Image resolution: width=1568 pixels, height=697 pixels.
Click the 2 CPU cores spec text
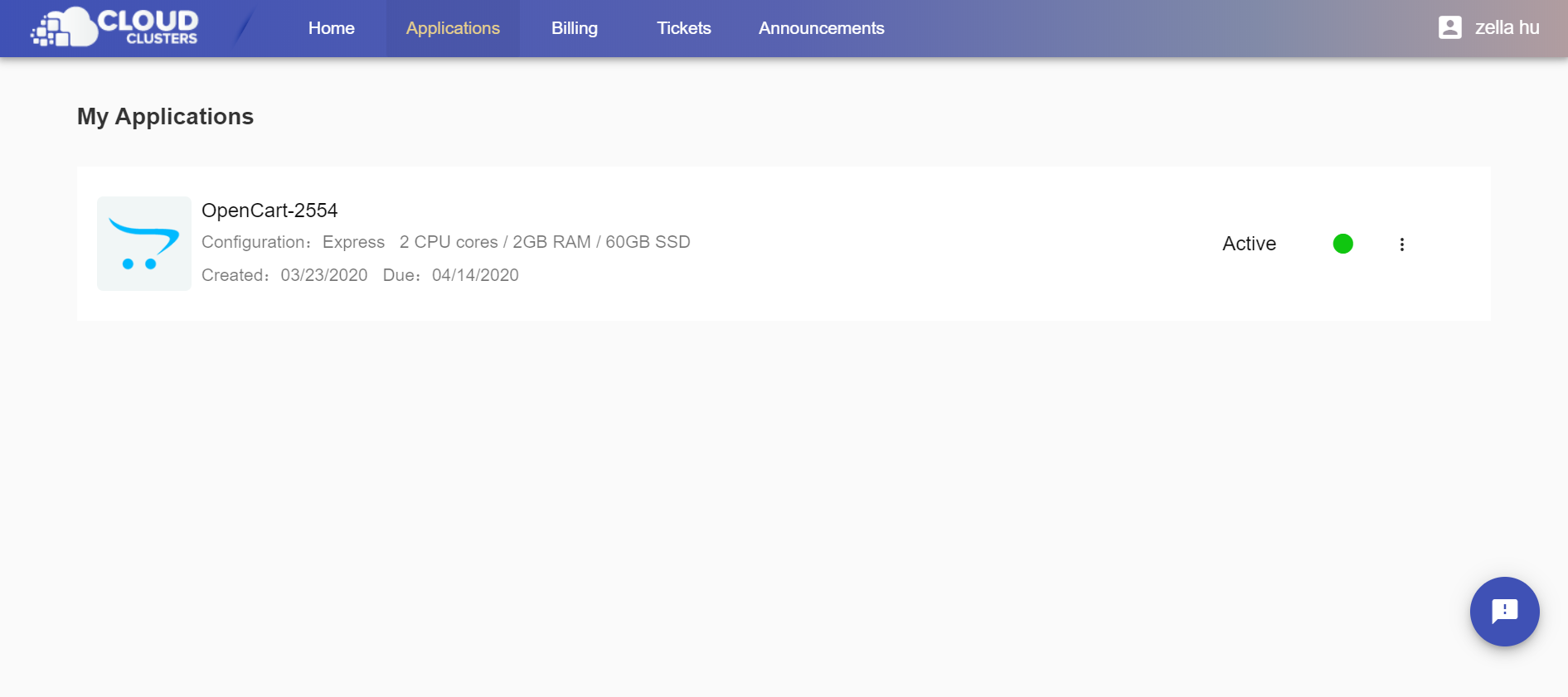(x=449, y=242)
